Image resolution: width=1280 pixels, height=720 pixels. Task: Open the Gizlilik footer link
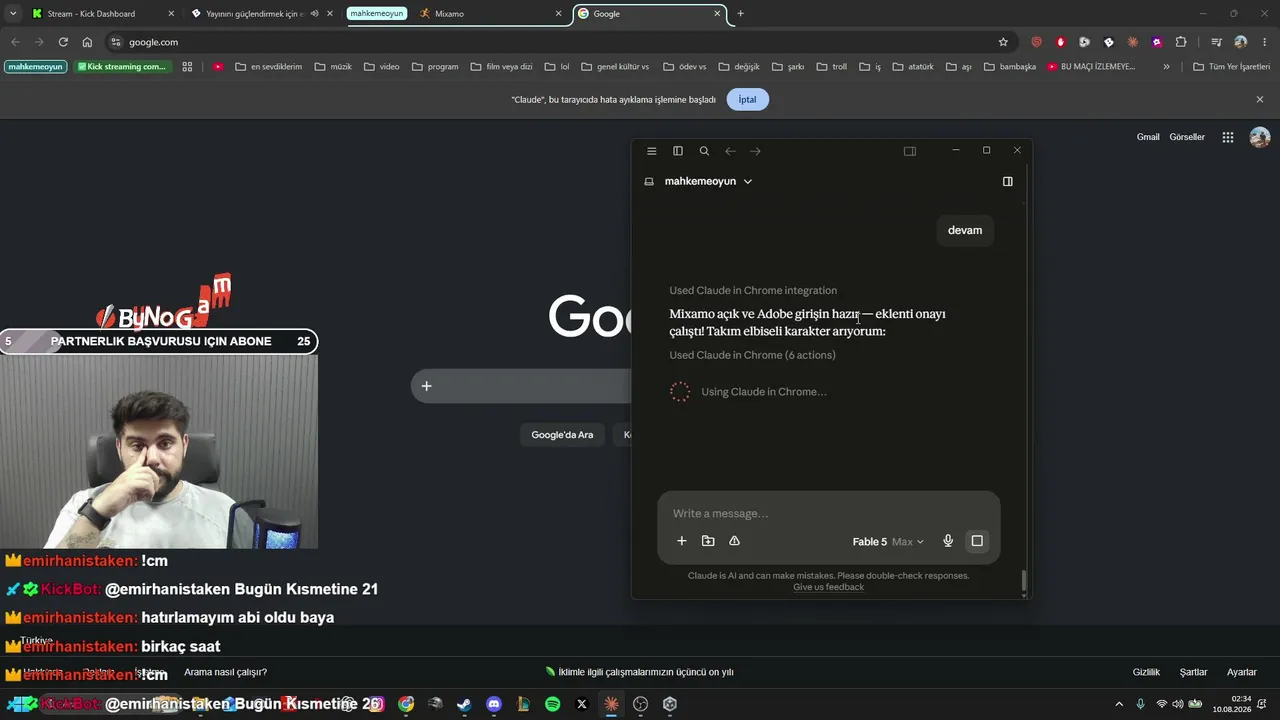[1146, 672]
